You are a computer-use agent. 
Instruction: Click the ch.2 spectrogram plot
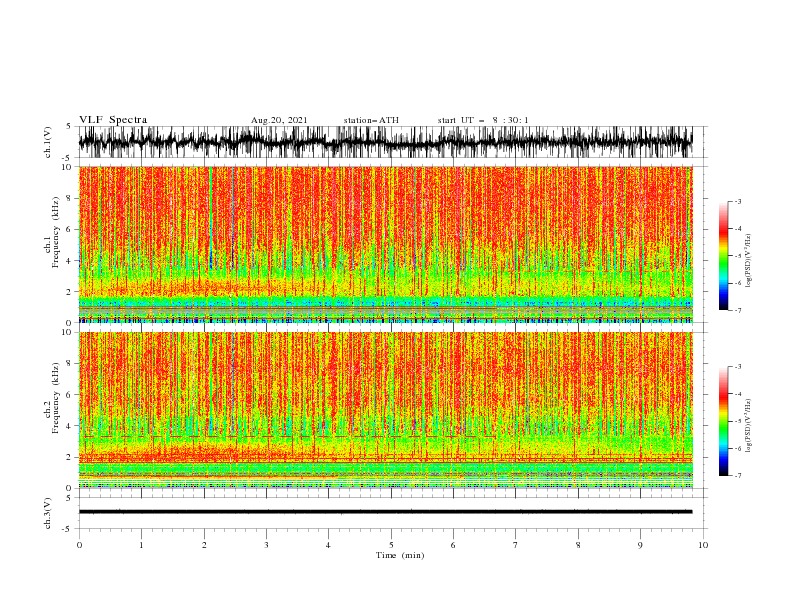point(385,410)
